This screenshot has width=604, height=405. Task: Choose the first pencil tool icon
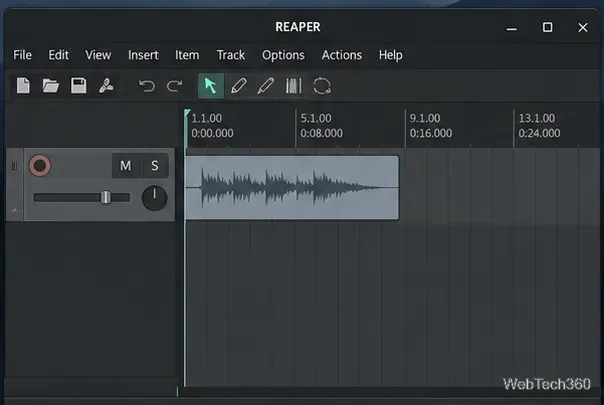pos(238,86)
